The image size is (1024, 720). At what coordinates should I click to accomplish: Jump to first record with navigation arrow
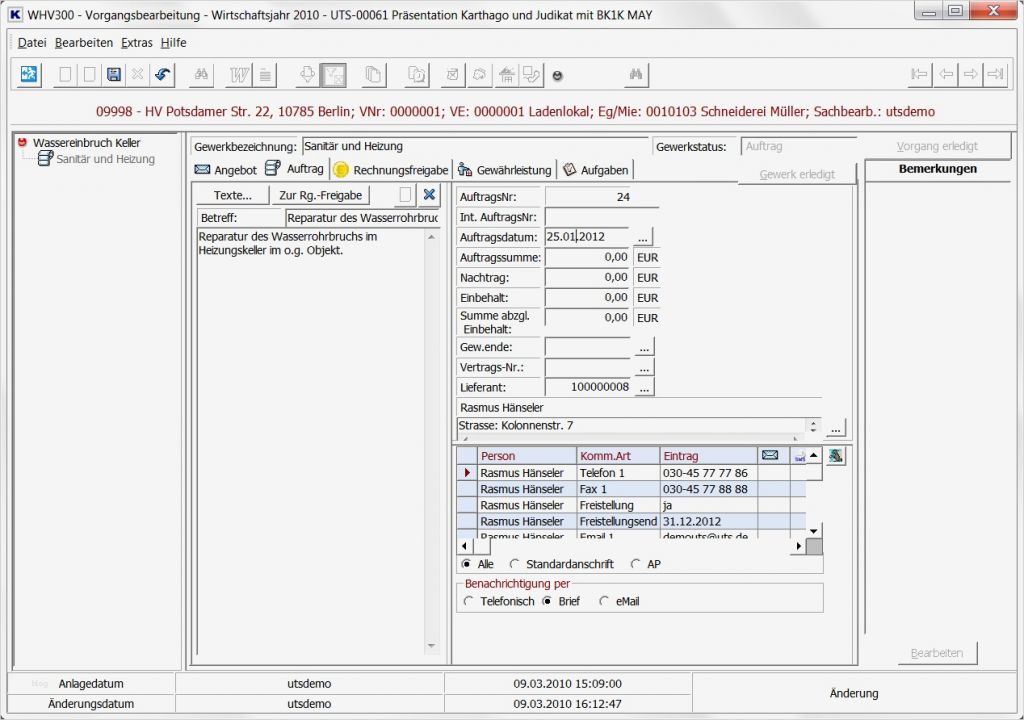(919, 75)
